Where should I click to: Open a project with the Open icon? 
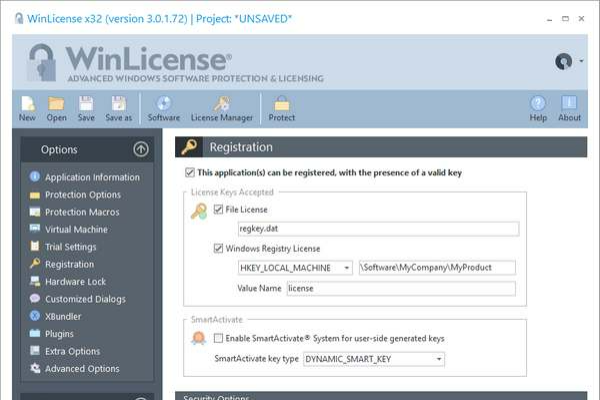[x=56, y=104]
